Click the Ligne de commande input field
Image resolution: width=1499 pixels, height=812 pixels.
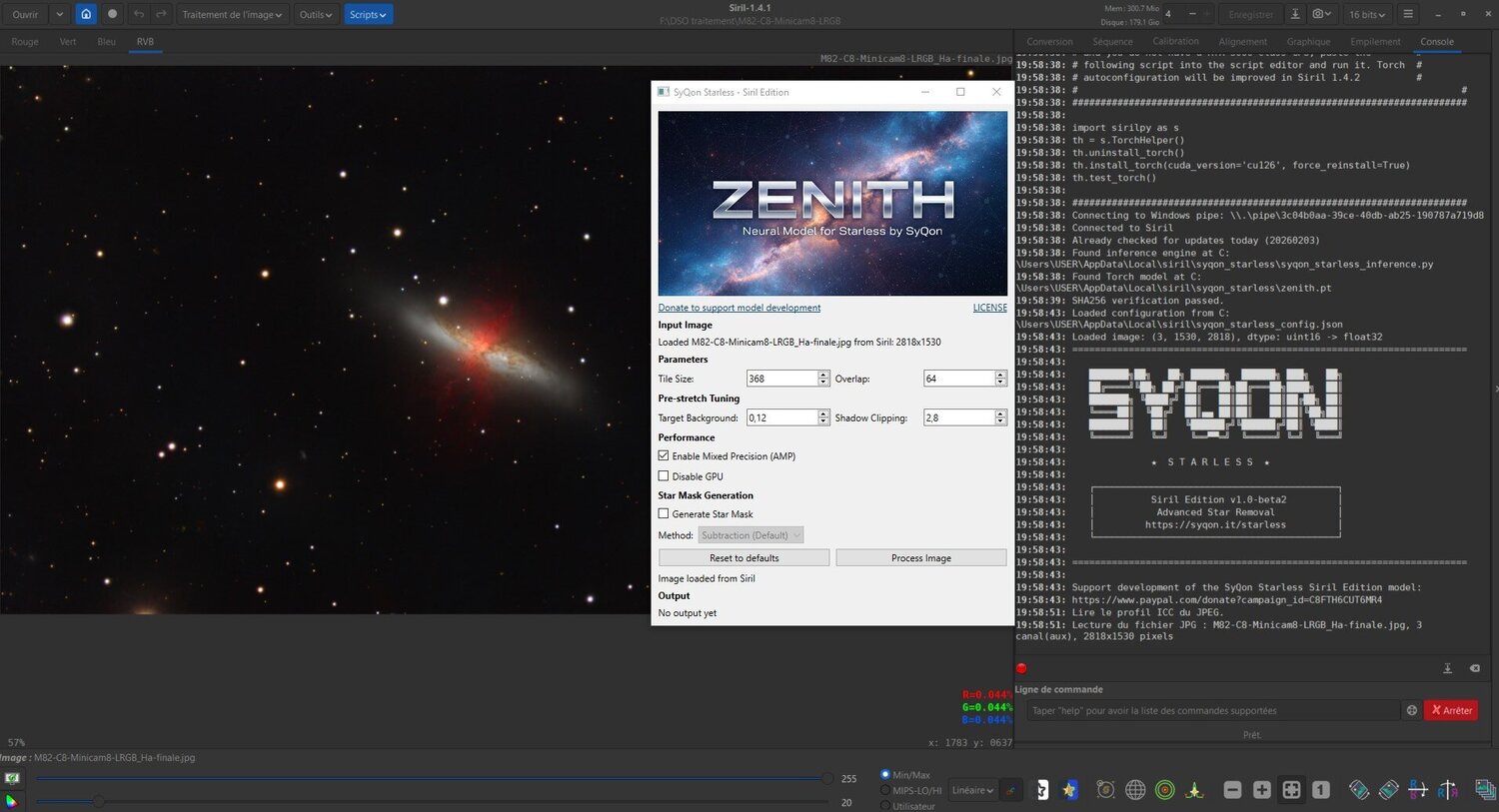click(x=1213, y=710)
